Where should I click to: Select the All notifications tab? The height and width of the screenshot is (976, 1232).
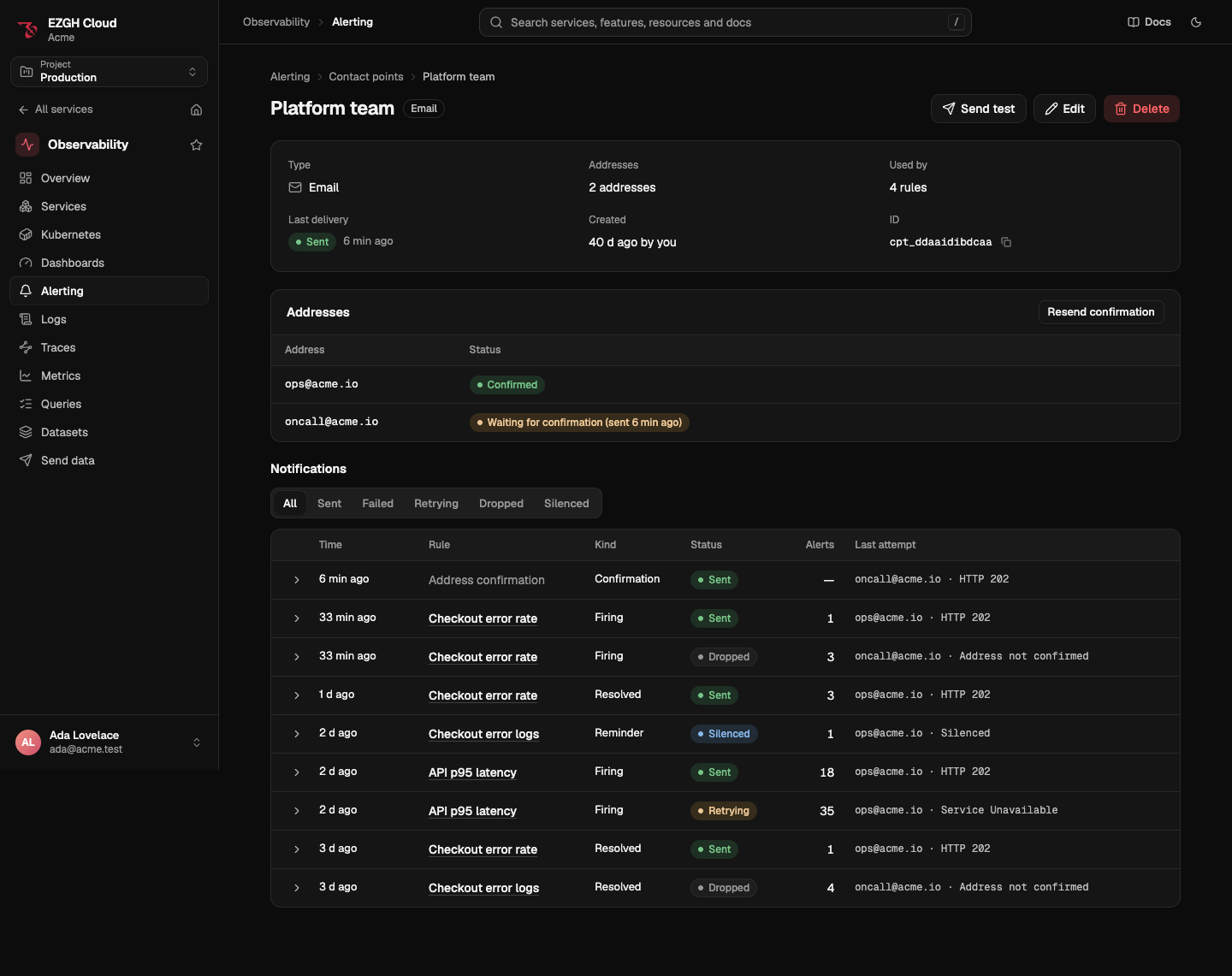(290, 503)
